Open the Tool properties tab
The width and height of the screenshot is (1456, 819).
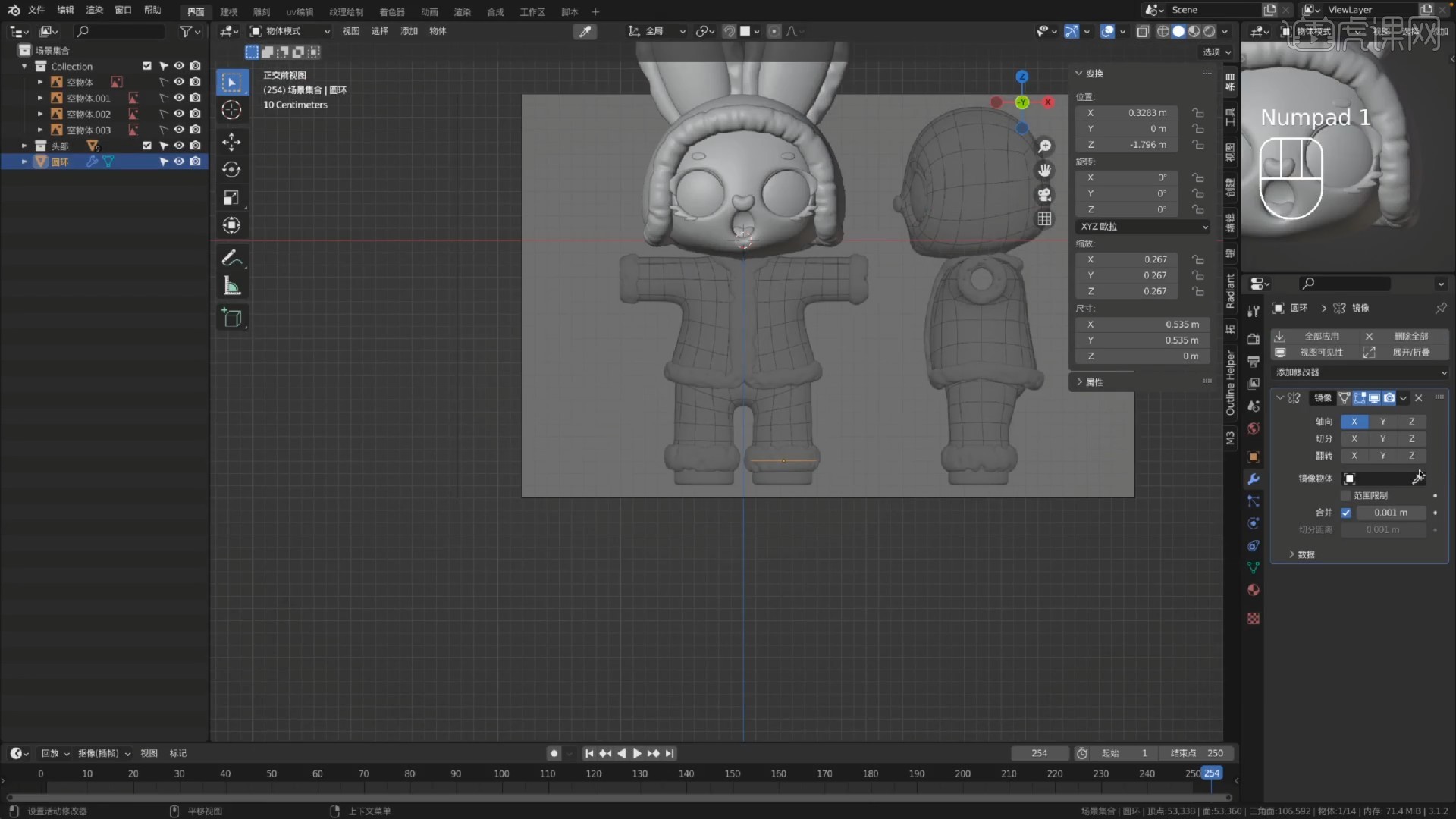(x=1254, y=311)
